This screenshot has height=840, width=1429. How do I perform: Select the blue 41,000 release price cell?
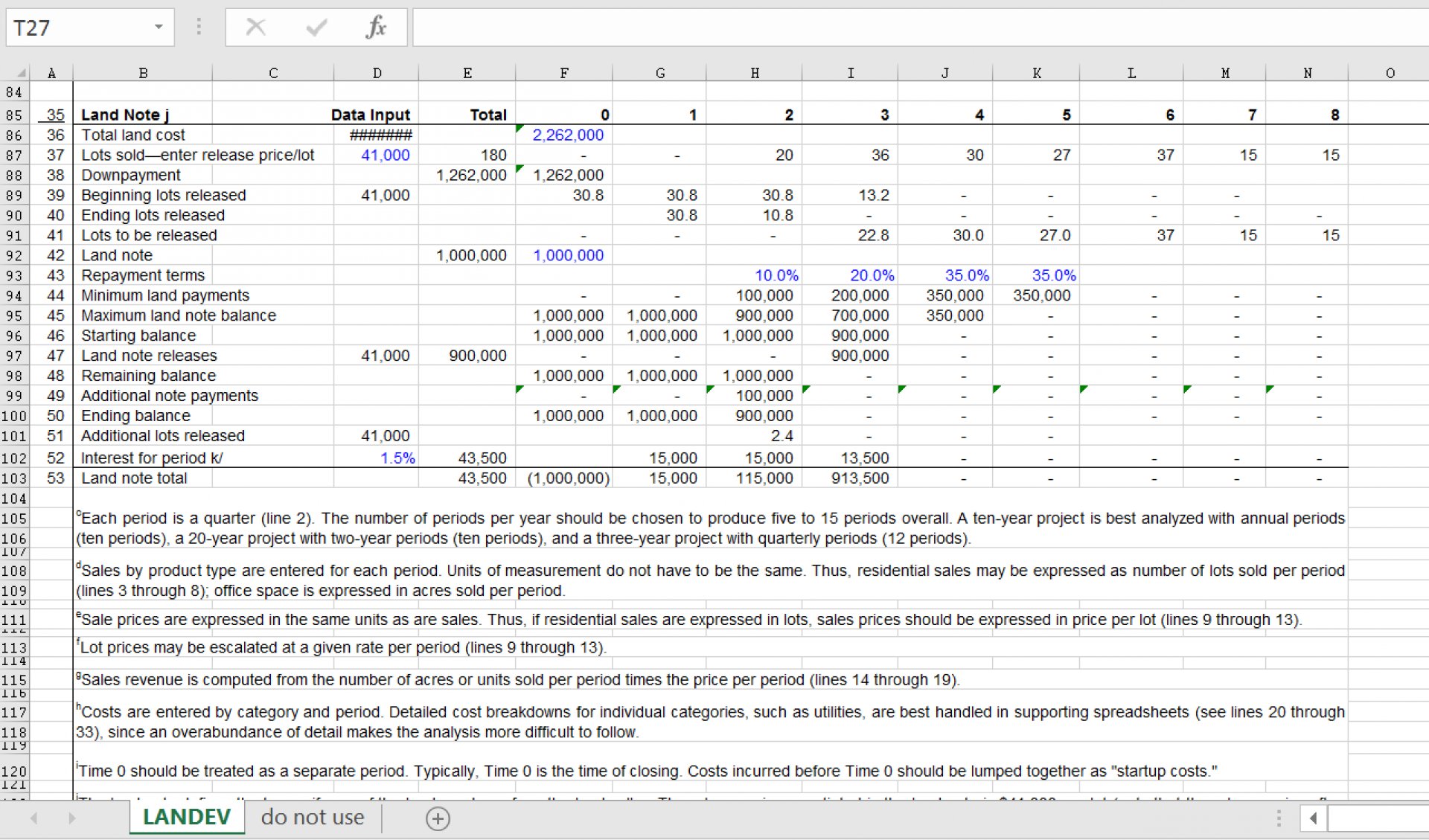(x=376, y=155)
